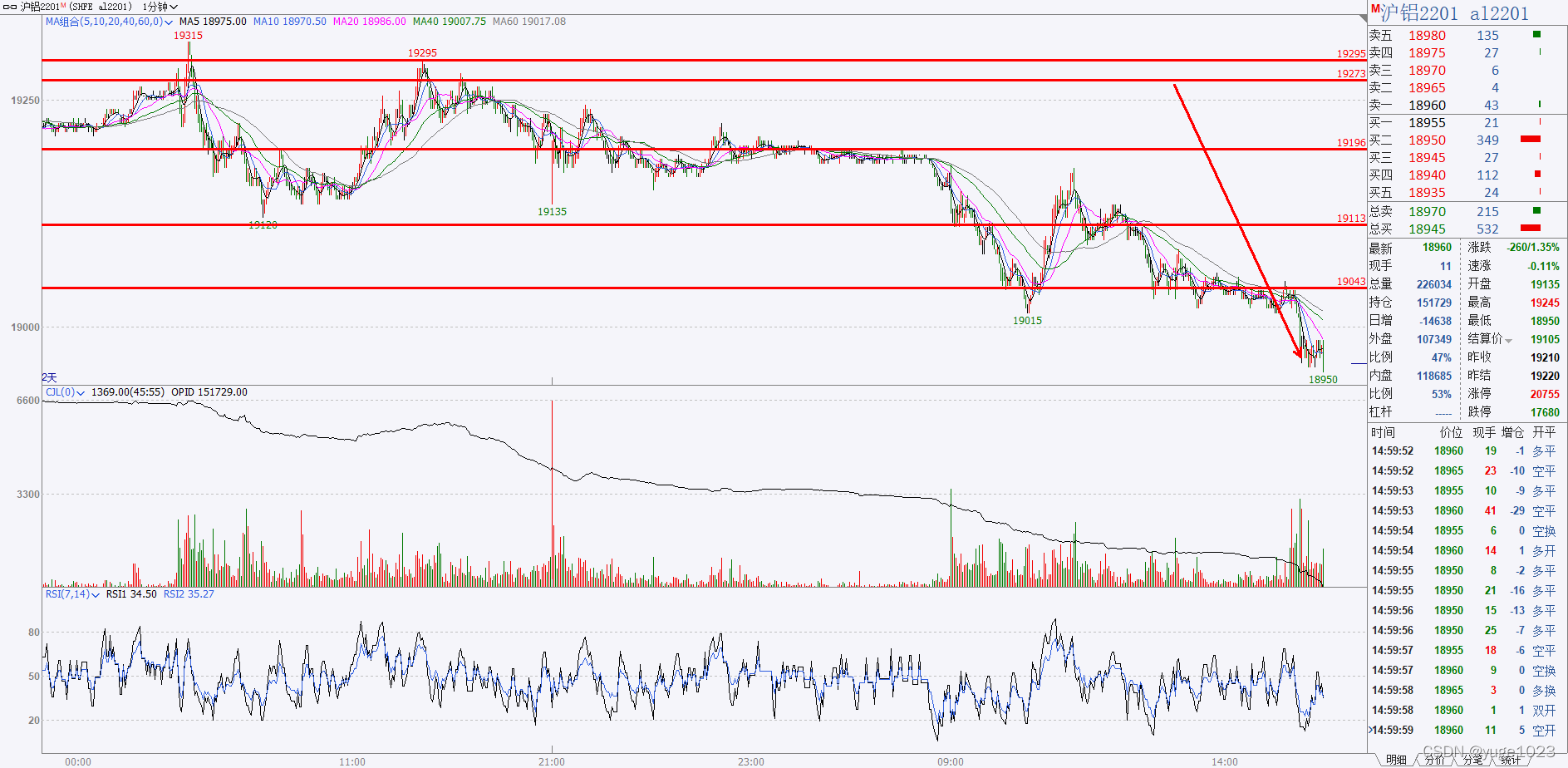Select the 14:59:59 tick row marked 空开
Image resolution: width=1568 pixels, height=768 pixels.
[x=1467, y=730]
